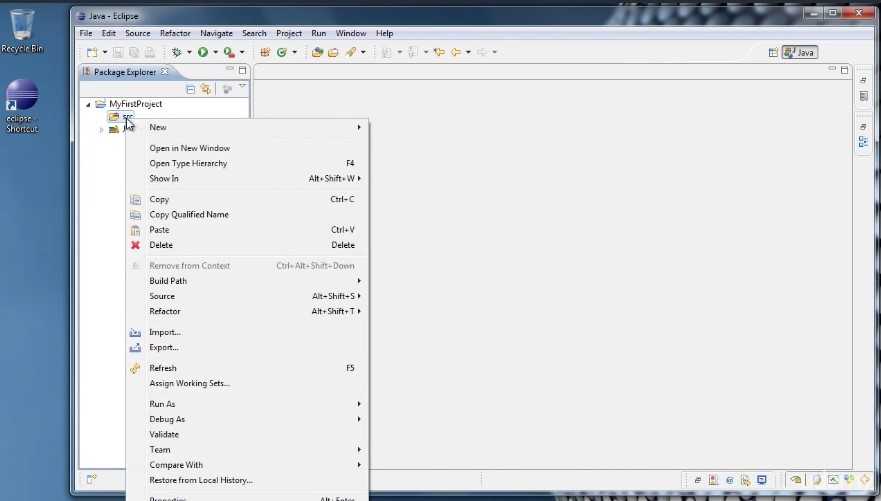Open the Outline view from the right trim
Image resolution: width=881 pixels, height=501 pixels.
[863, 142]
